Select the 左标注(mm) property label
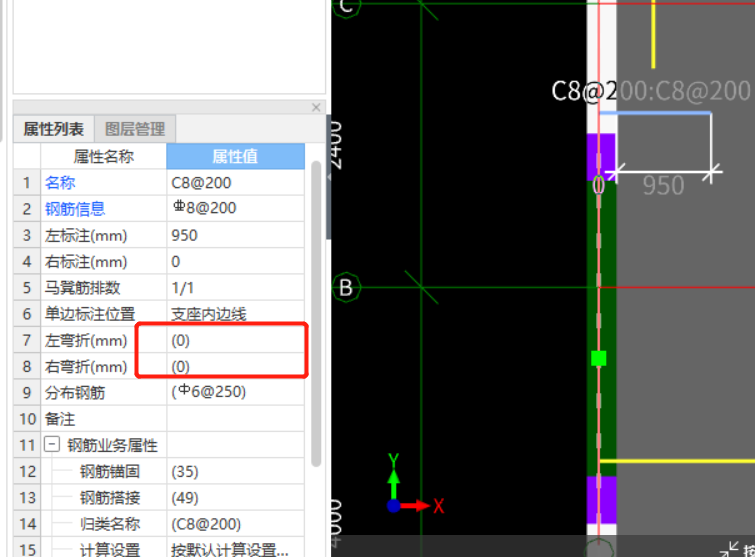This screenshot has height=557, width=755. tap(86, 235)
